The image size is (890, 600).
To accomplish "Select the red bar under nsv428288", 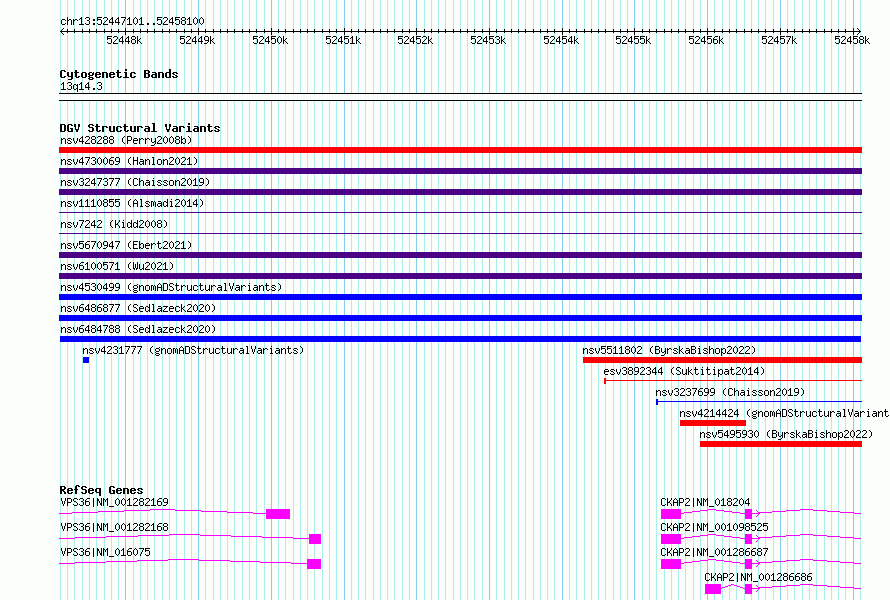I will click(460, 150).
